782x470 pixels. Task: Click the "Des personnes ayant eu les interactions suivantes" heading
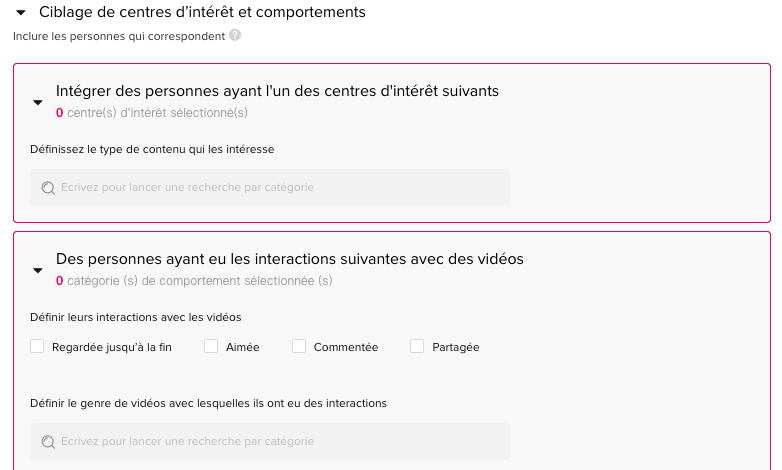coord(289,259)
